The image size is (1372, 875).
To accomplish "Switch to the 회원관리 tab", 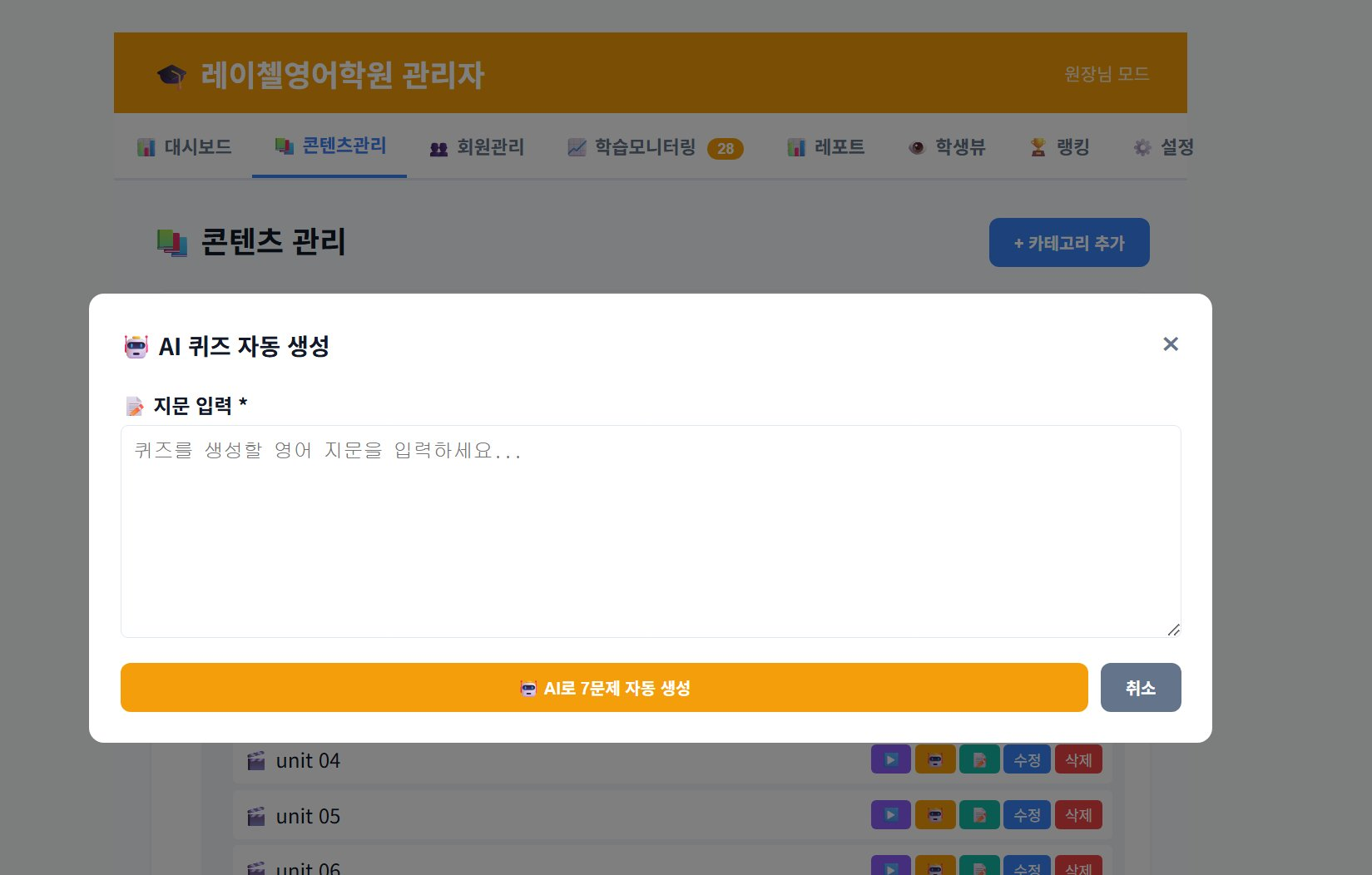I will tap(476, 147).
